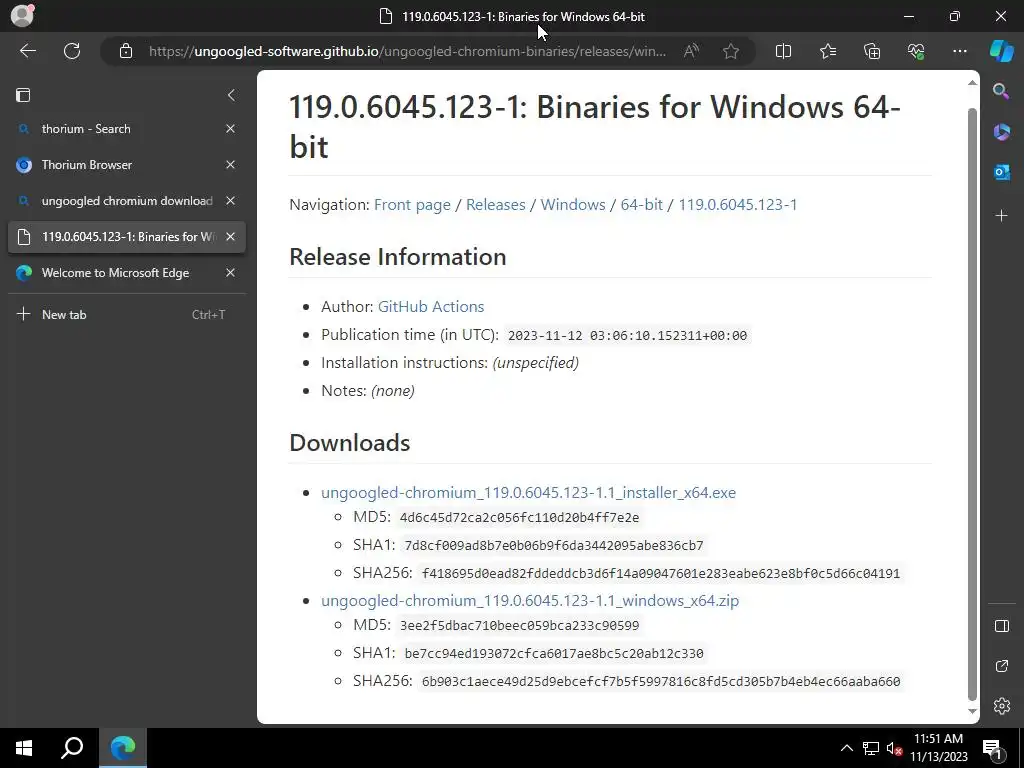Viewport: 1024px width, 768px height.
Task: Click the scrollbar up arrow
Action: (x=972, y=83)
